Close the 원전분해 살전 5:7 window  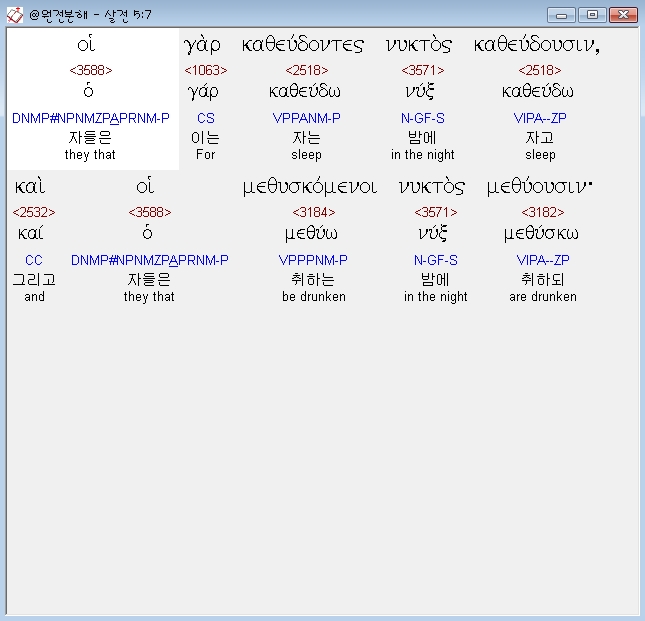623,15
